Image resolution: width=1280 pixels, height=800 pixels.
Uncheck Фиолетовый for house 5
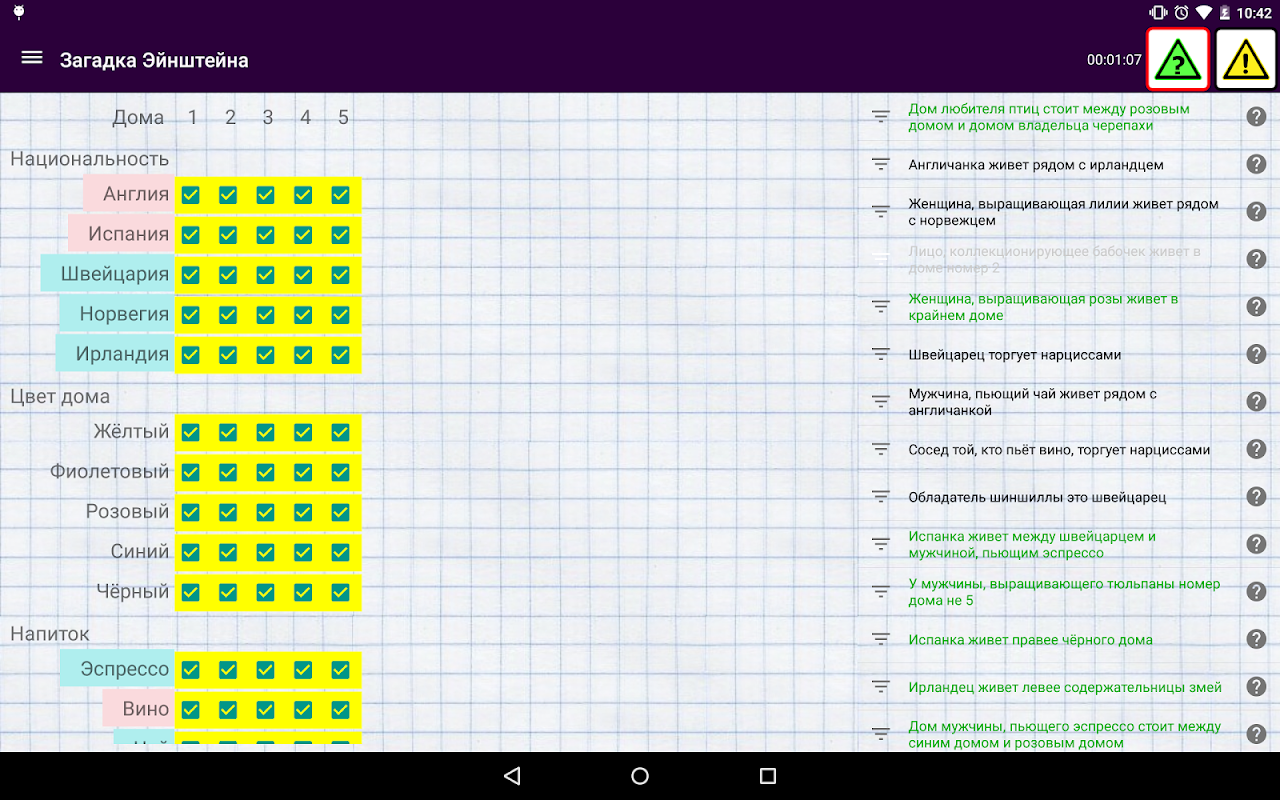340,472
